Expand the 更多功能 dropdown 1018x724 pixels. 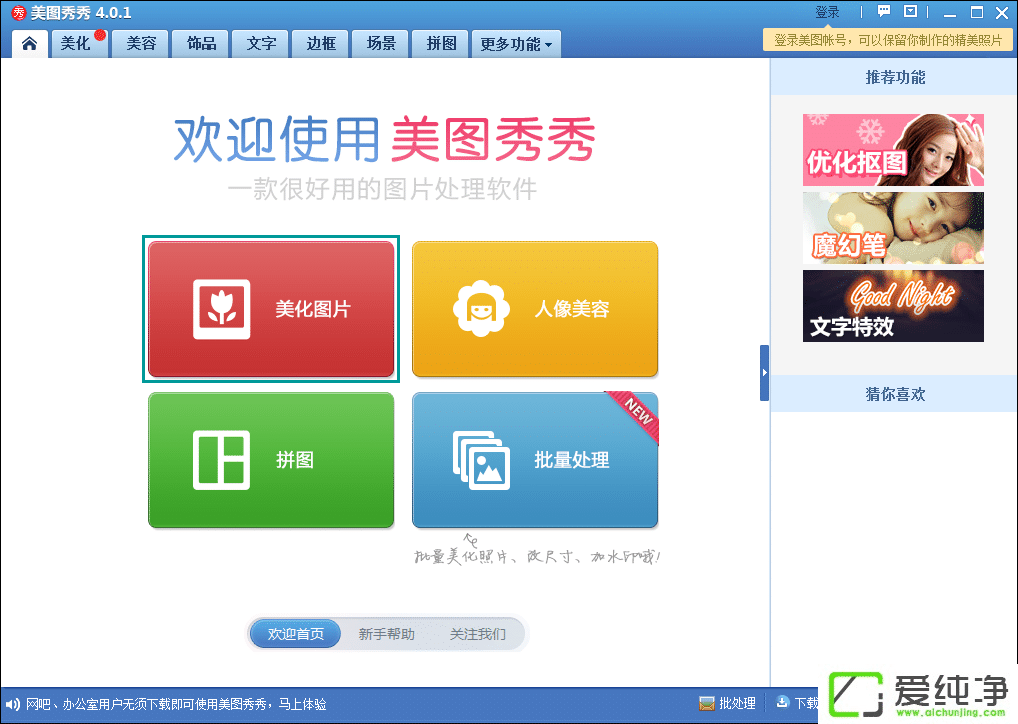click(x=516, y=44)
